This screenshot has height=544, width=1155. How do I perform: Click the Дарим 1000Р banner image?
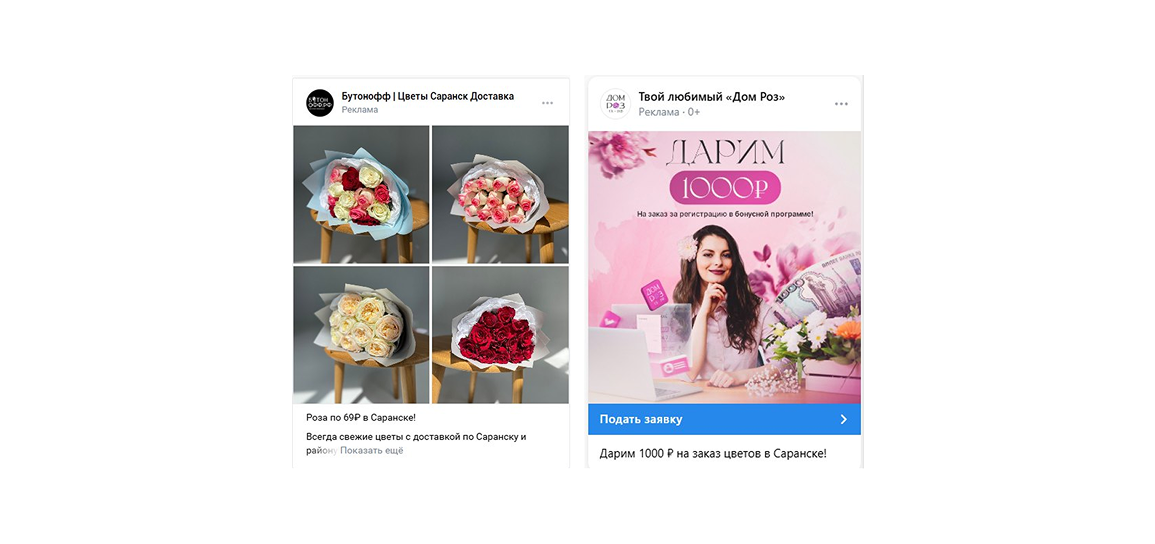pos(724,267)
